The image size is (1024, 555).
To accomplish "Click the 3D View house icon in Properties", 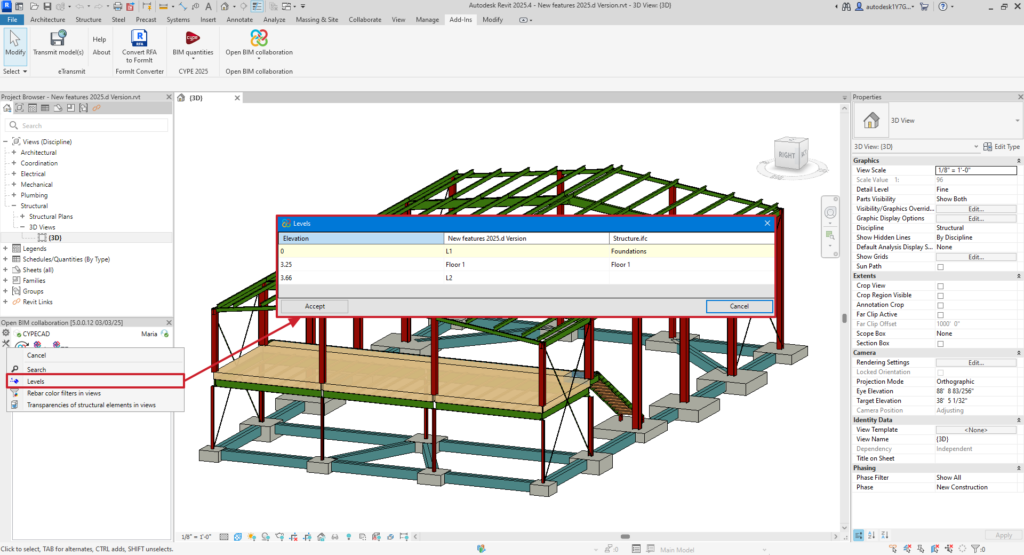I will pos(872,121).
